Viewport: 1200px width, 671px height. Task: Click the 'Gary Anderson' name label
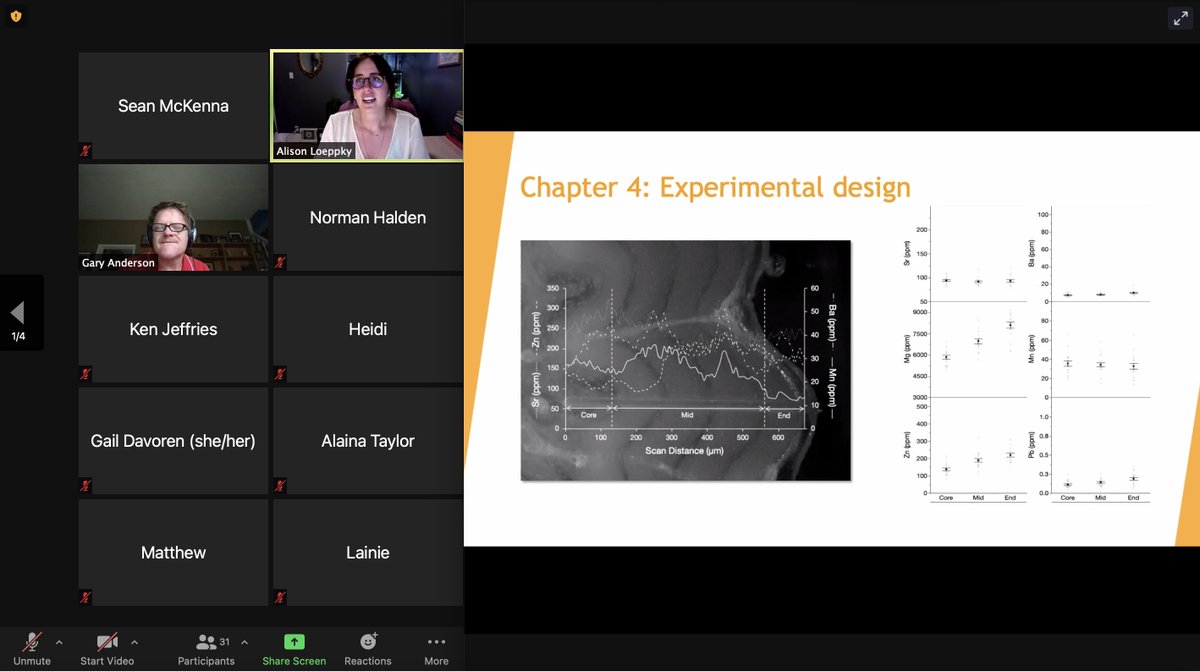pos(118,263)
